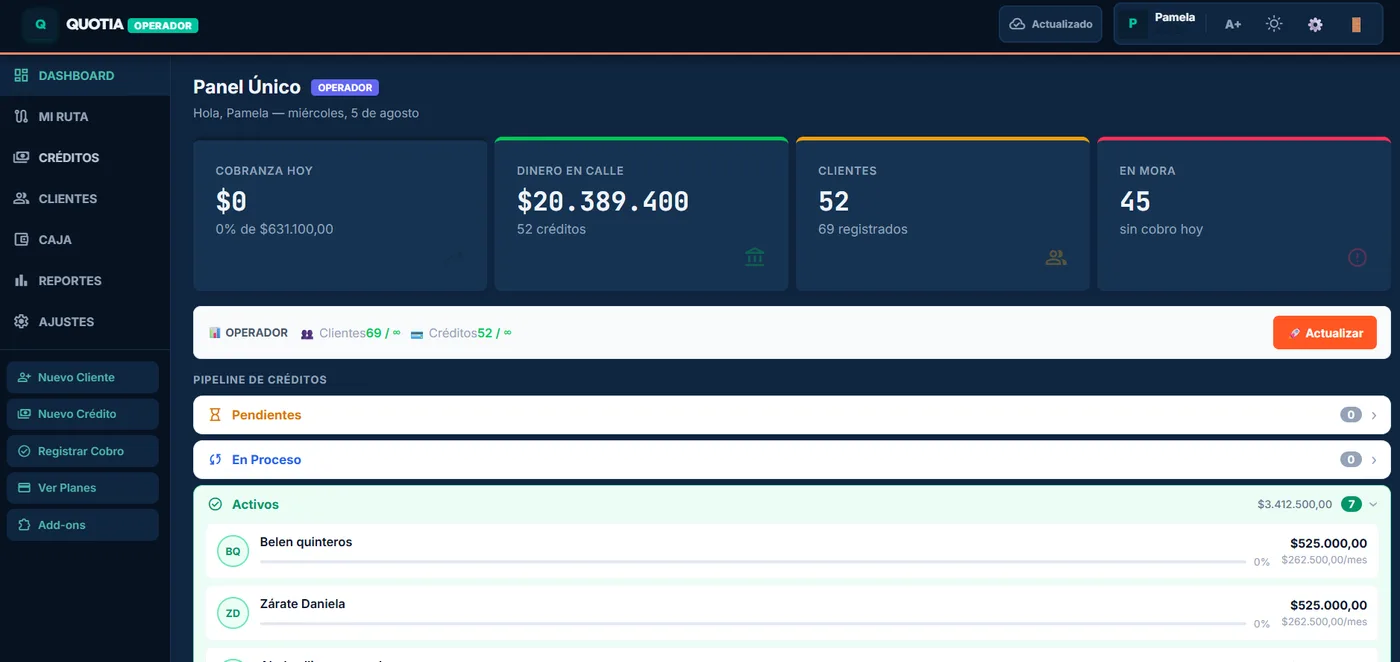Click the AJUSTES gear icon in sidebar
This screenshot has width=1400, height=662.
[x=21, y=322]
